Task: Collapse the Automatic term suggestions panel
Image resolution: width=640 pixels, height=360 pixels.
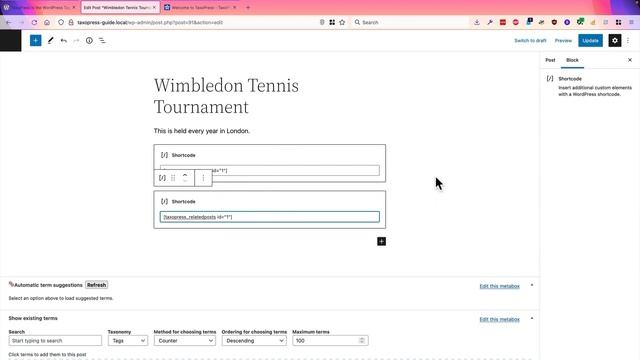Action: click(x=531, y=285)
